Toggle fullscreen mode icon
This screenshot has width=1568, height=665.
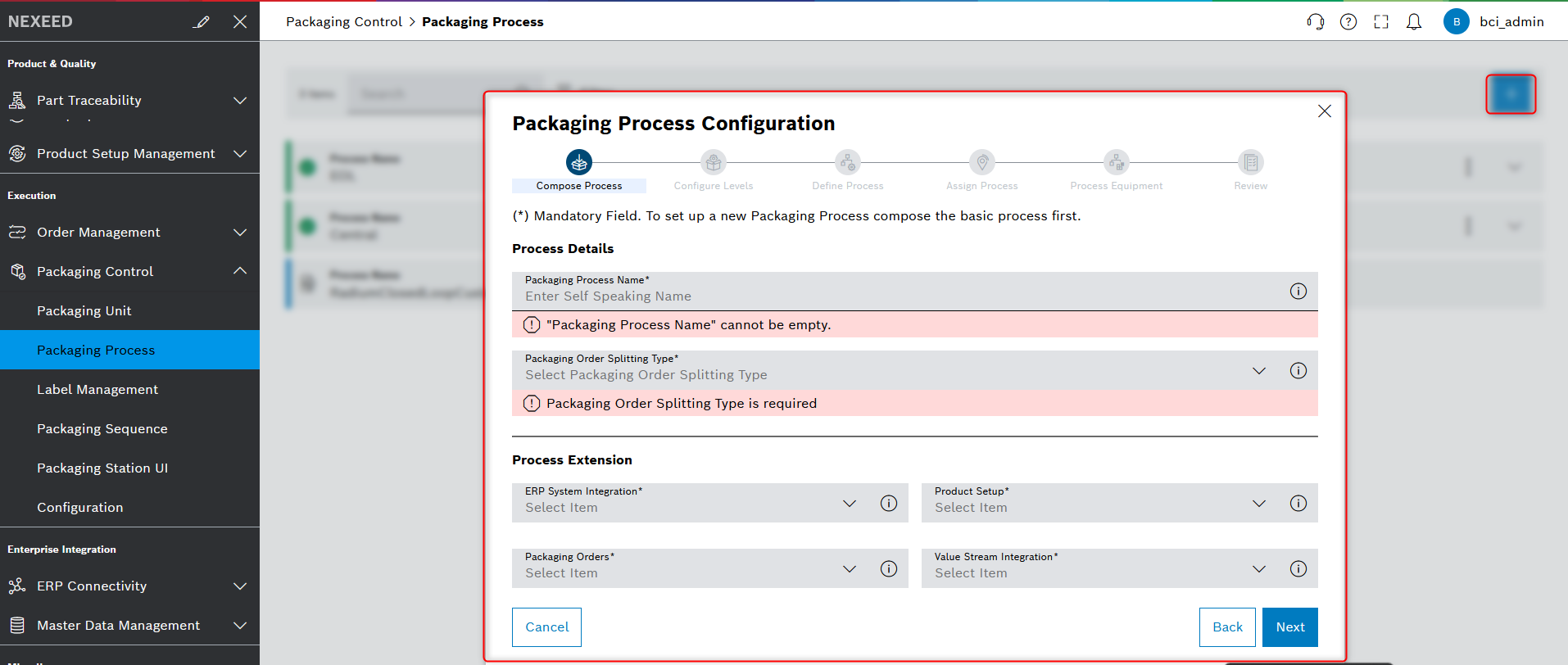[1380, 22]
